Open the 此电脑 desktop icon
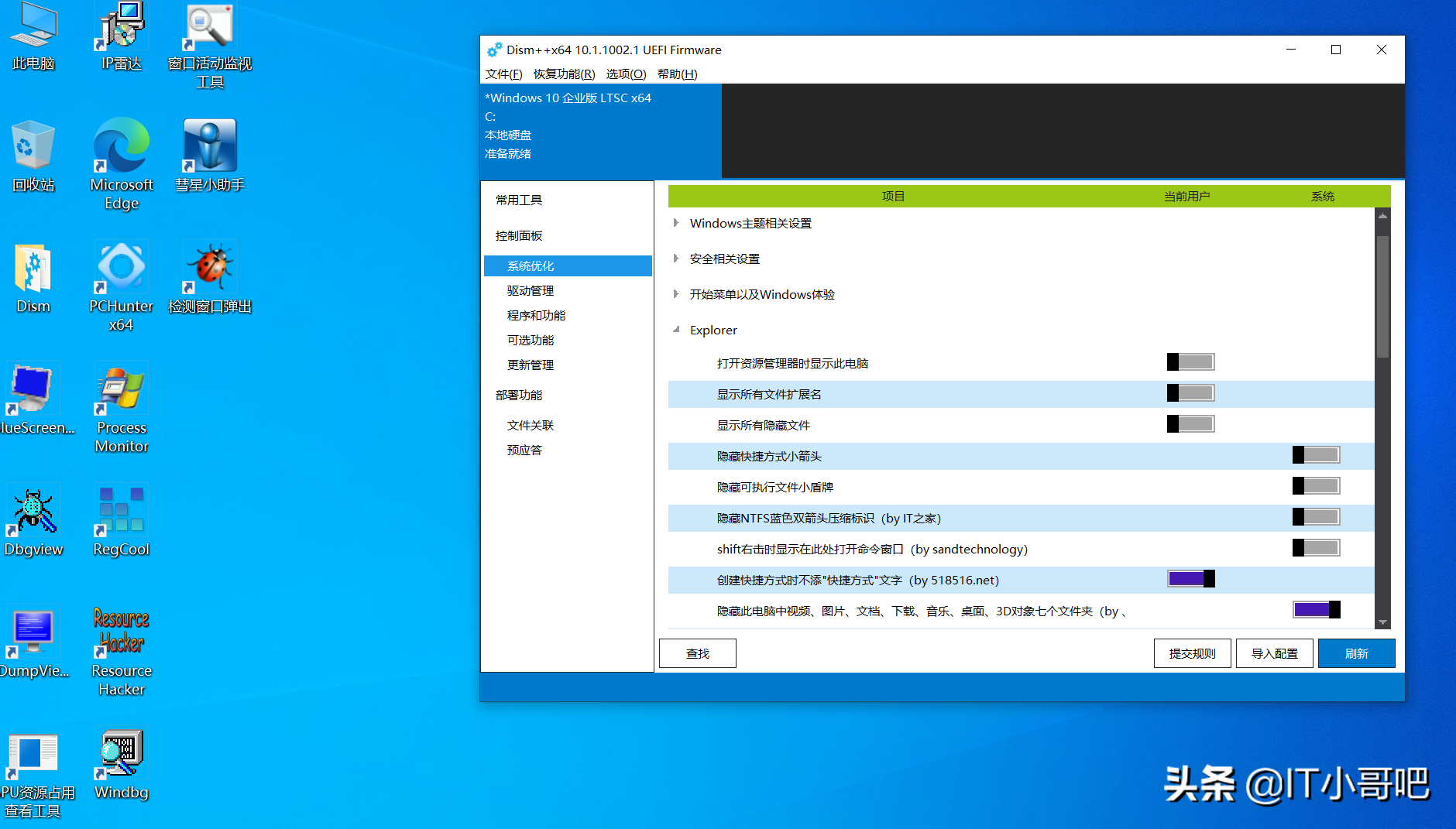Viewport: 1456px width, 829px height. pyautogui.click(x=33, y=36)
